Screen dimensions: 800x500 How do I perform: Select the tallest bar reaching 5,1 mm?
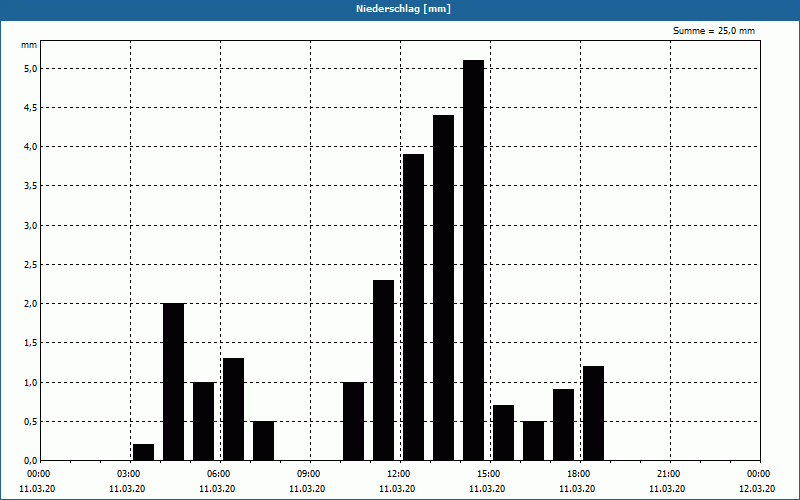coord(473,260)
